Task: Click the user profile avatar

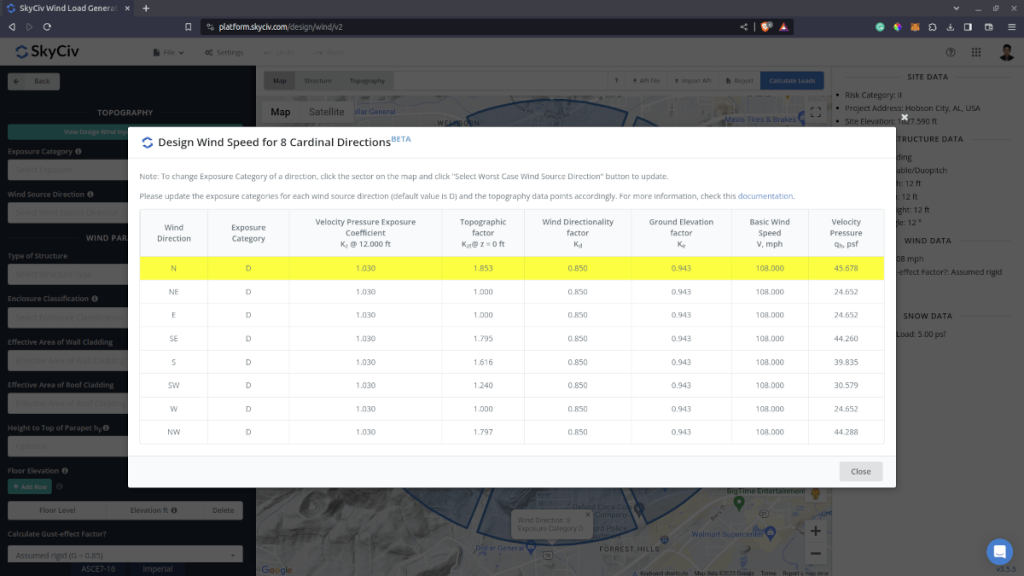Action: click(1006, 52)
